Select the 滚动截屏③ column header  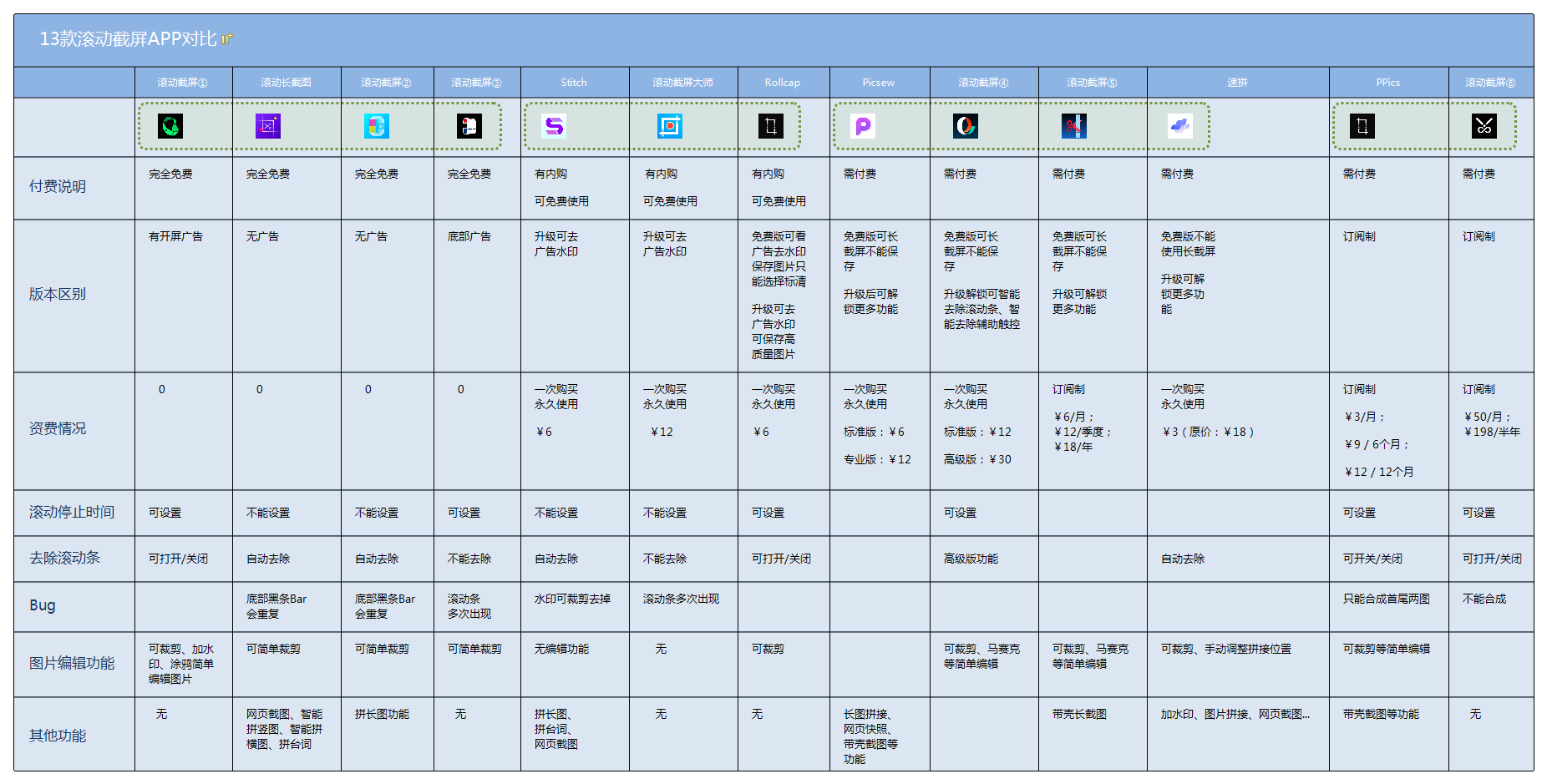click(x=477, y=83)
